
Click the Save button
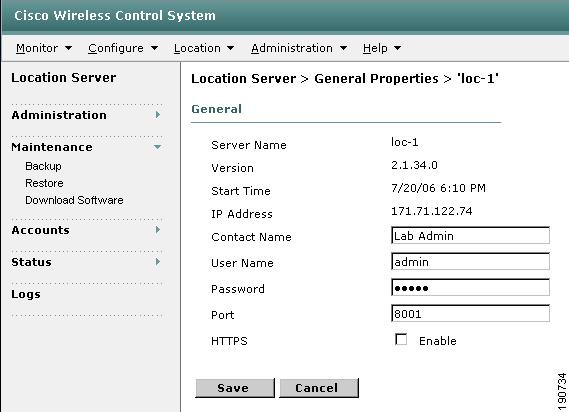[235, 388]
